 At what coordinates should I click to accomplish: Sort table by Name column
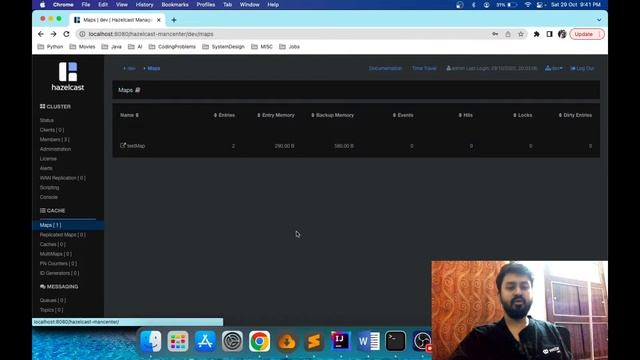pos(129,115)
